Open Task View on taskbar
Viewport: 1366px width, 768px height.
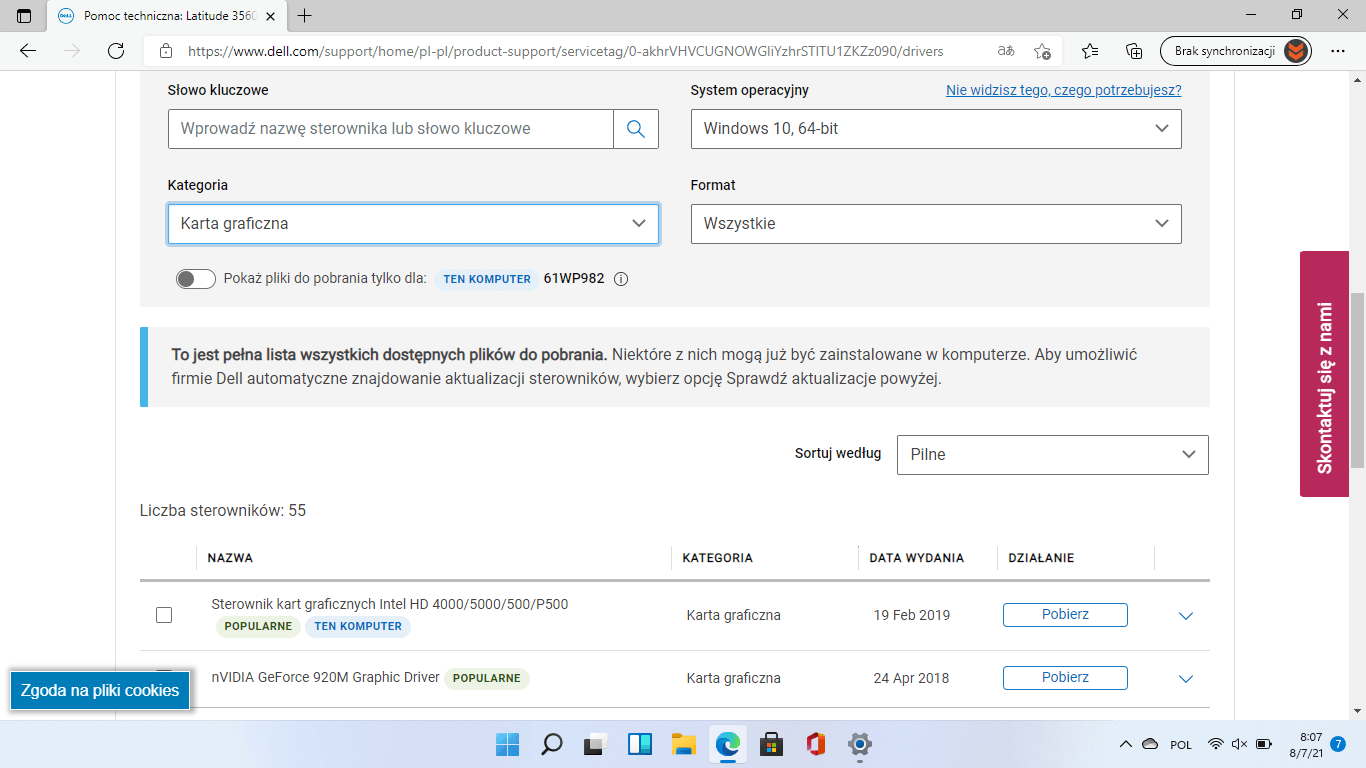596,744
